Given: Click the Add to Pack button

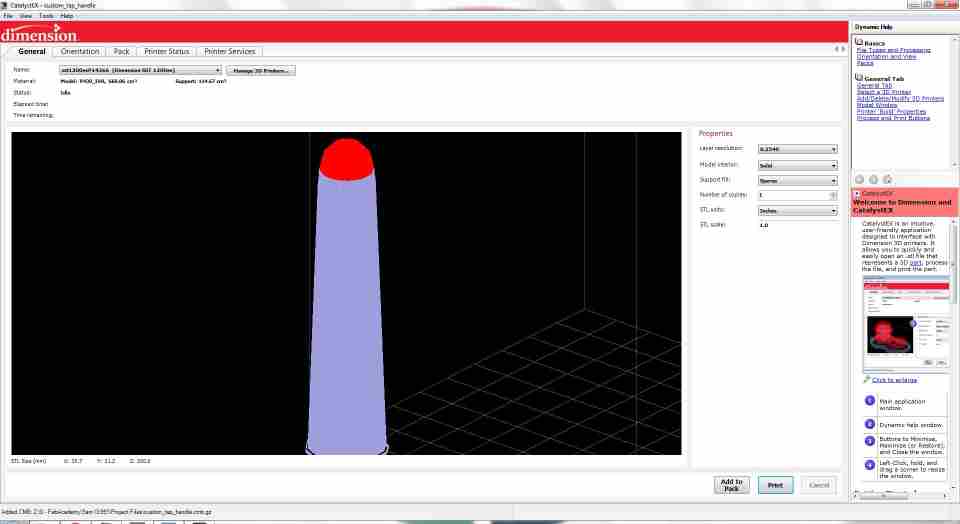Looking at the screenshot, I should [732, 485].
